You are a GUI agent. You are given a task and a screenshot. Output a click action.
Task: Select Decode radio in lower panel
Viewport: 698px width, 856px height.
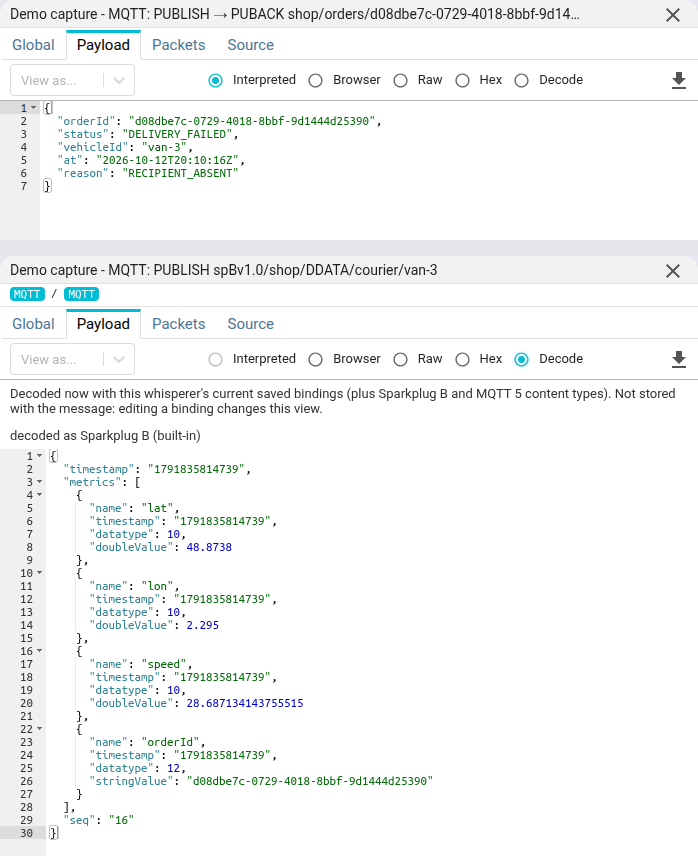pyautogui.click(x=522, y=359)
